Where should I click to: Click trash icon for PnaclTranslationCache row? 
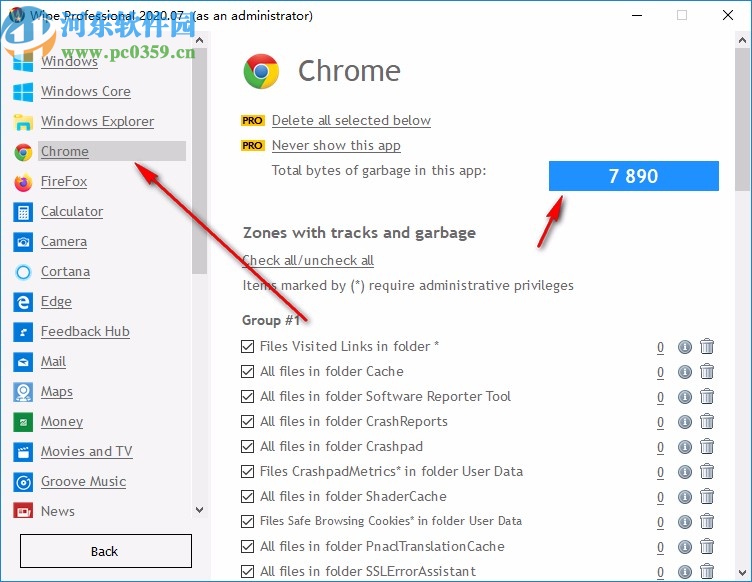(707, 546)
